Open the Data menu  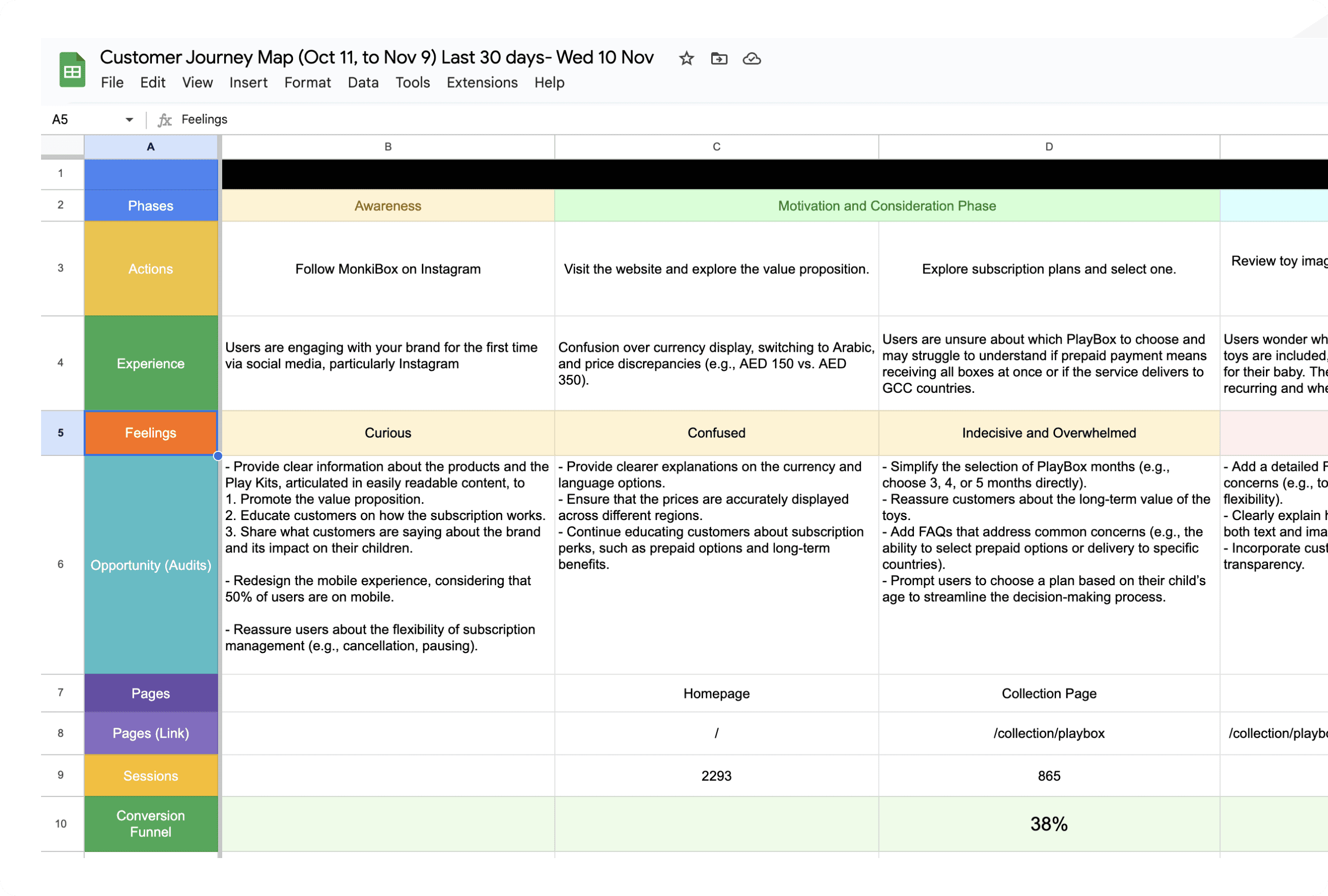363,83
